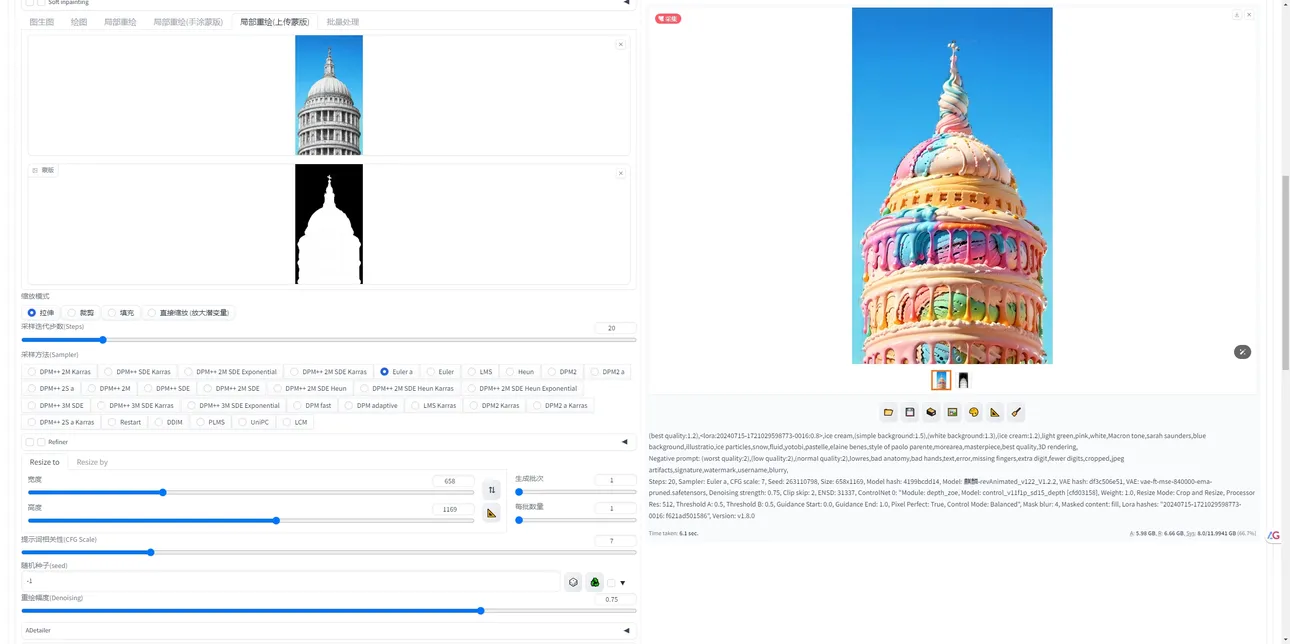Click the 'Time taken: 6.1 sec.' text

pos(673,533)
